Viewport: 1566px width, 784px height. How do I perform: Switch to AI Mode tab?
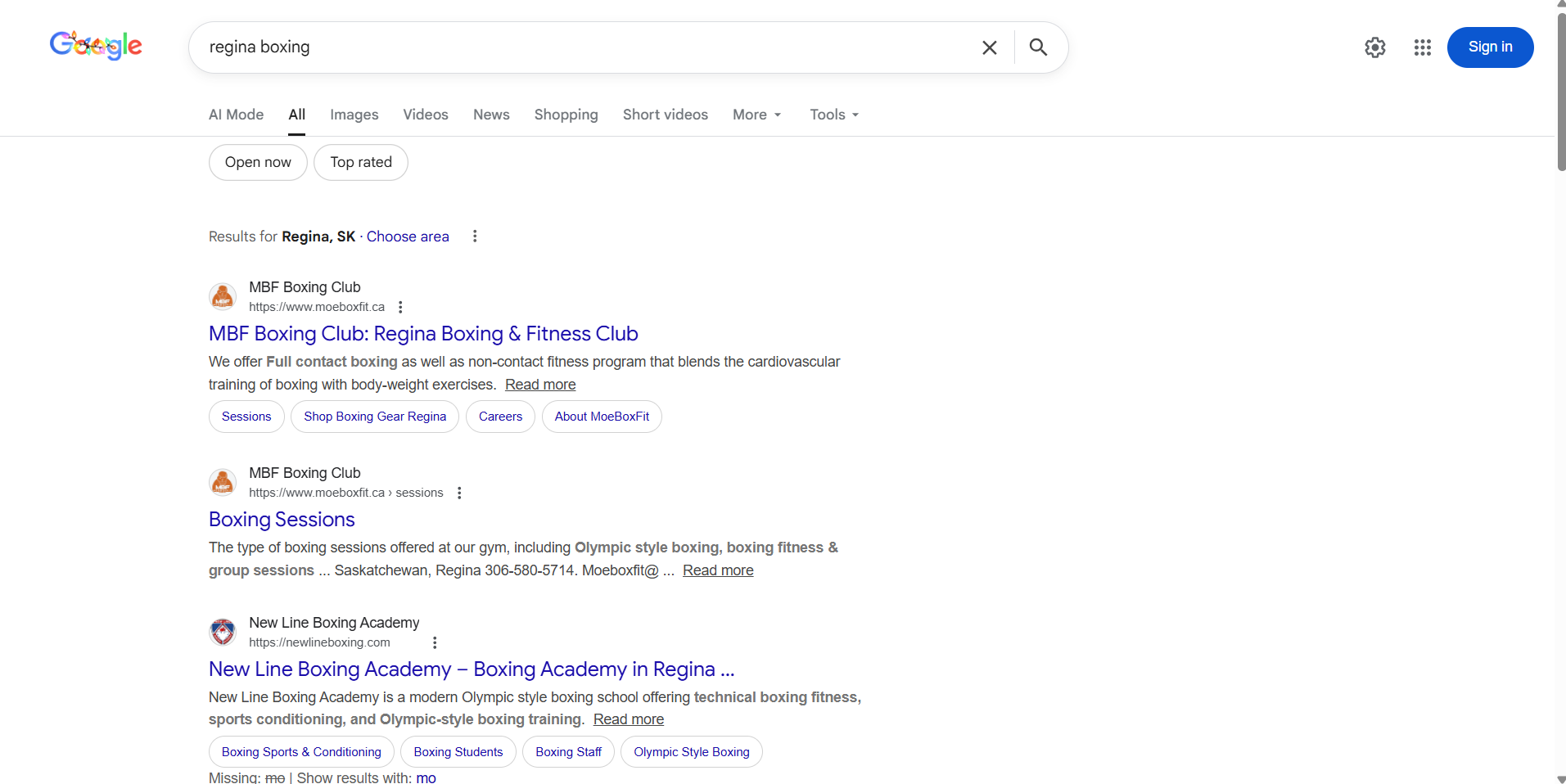pos(236,115)
